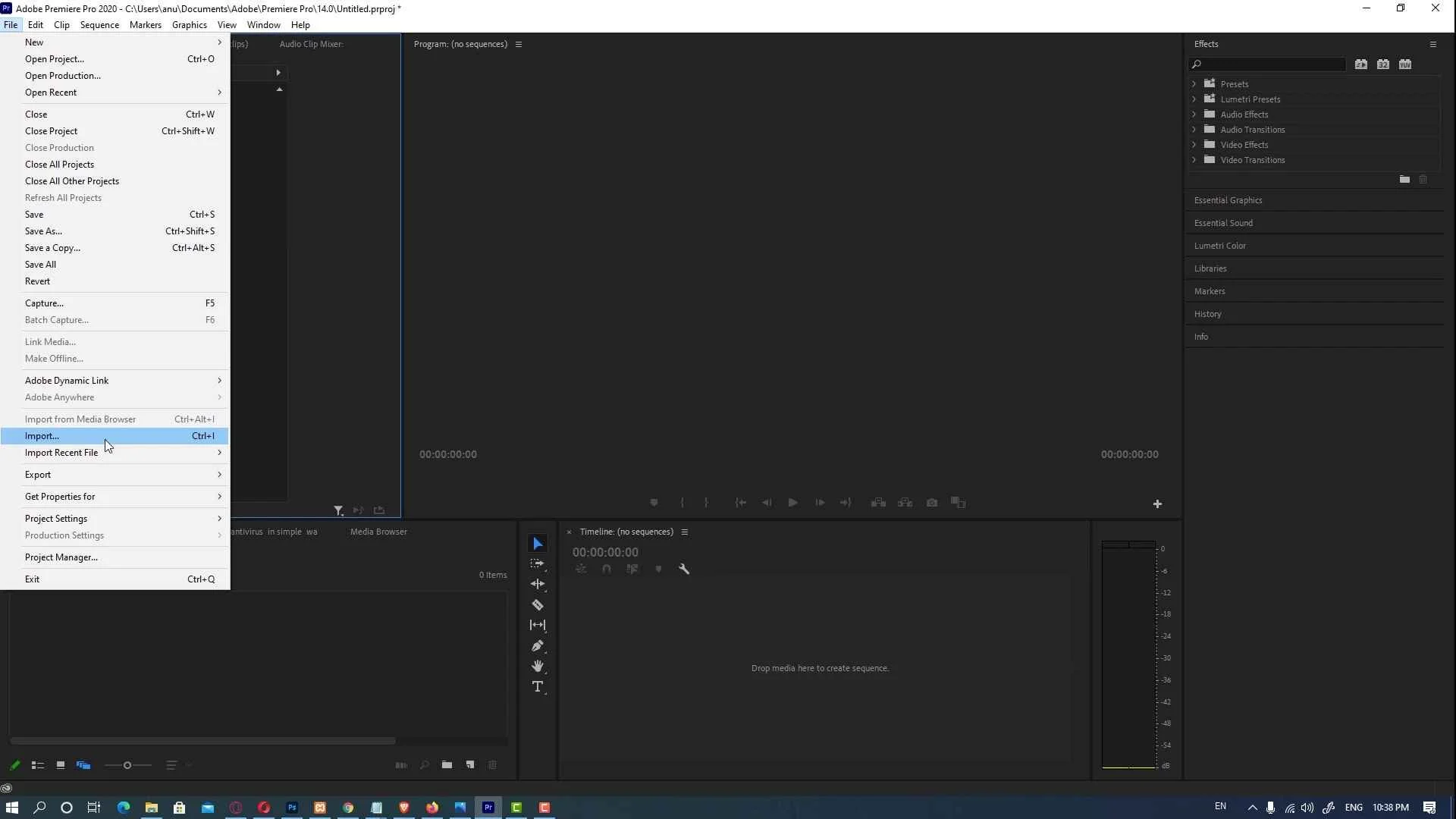Open Timeline panel menu icon
The width and height of the screenshot is (1456, 819).
point(684,532)
